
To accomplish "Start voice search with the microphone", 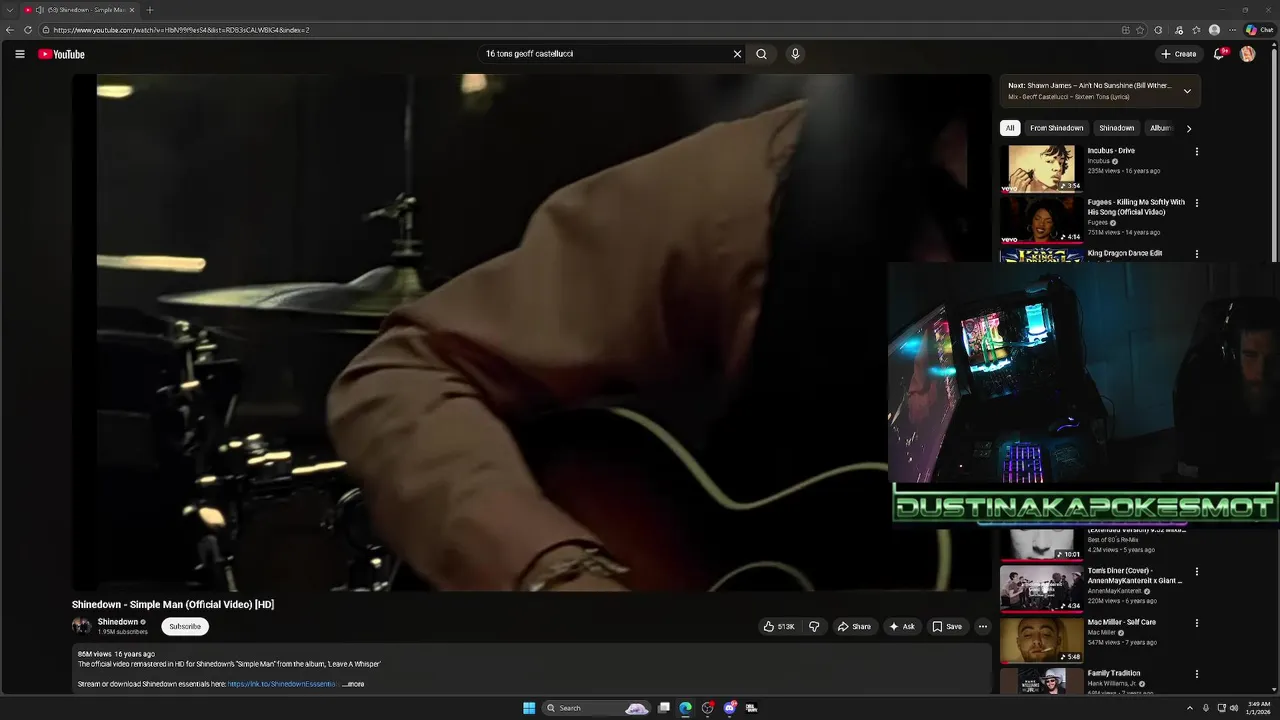I will click(x=795, y=54).
